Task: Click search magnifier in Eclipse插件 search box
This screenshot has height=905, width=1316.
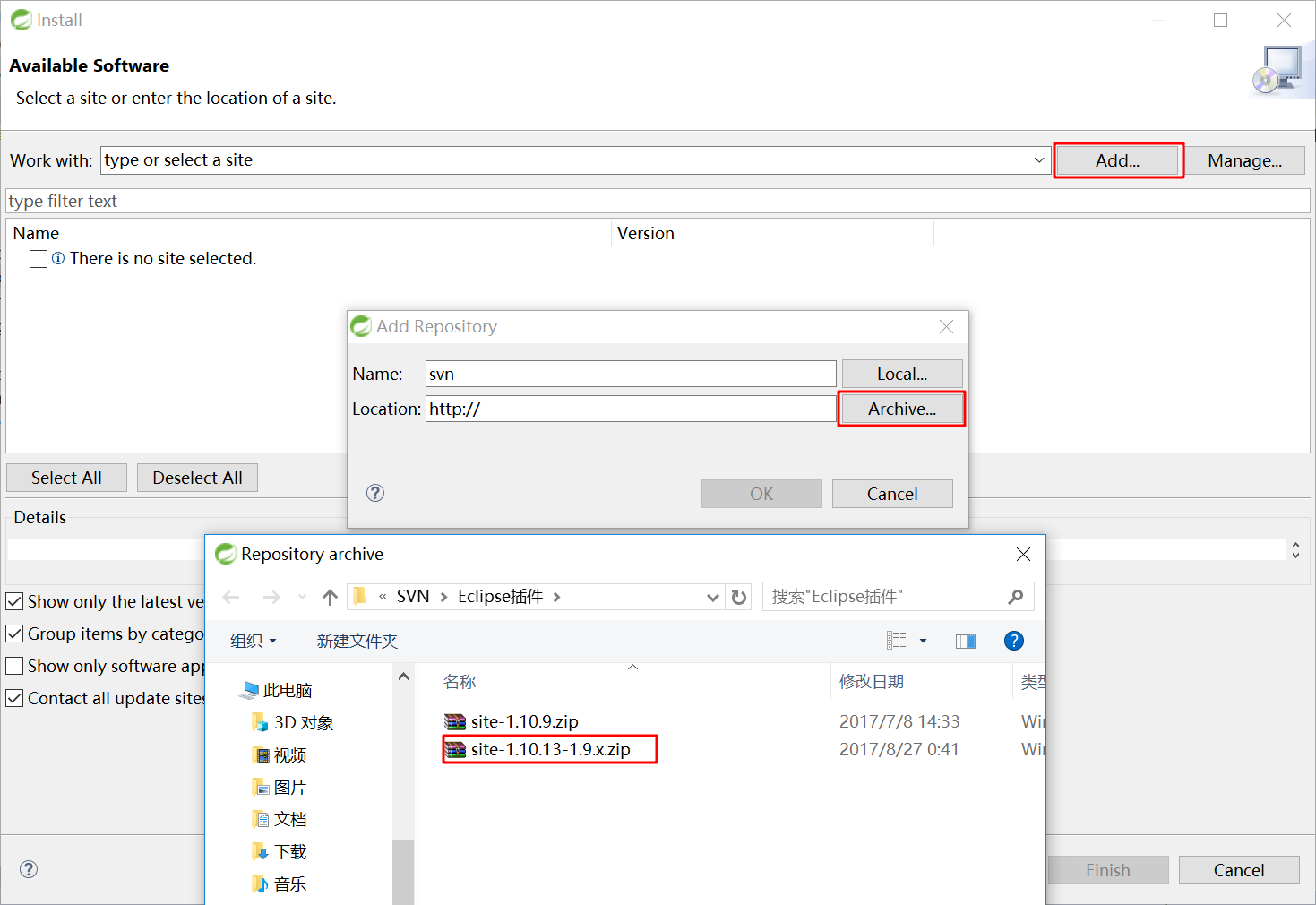Action: click(1016, 597)
